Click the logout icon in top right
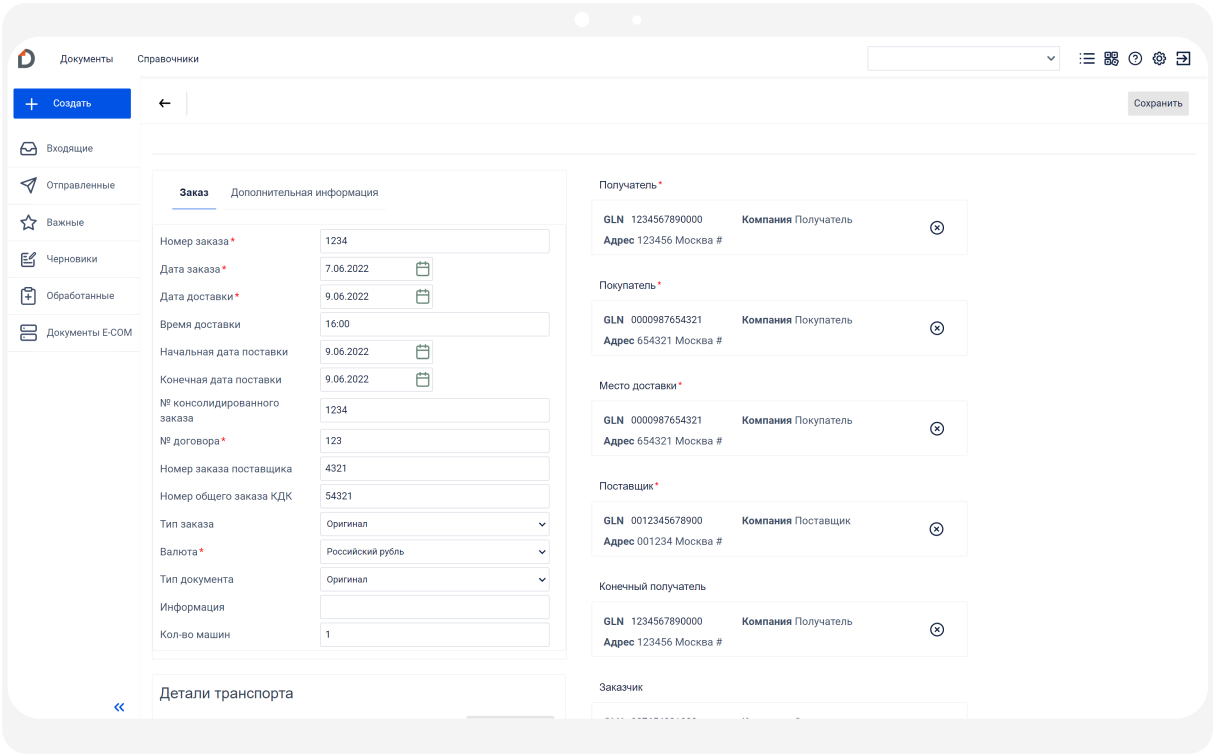This screenshot has height=756, width=1216. (x=1183, y=59)
